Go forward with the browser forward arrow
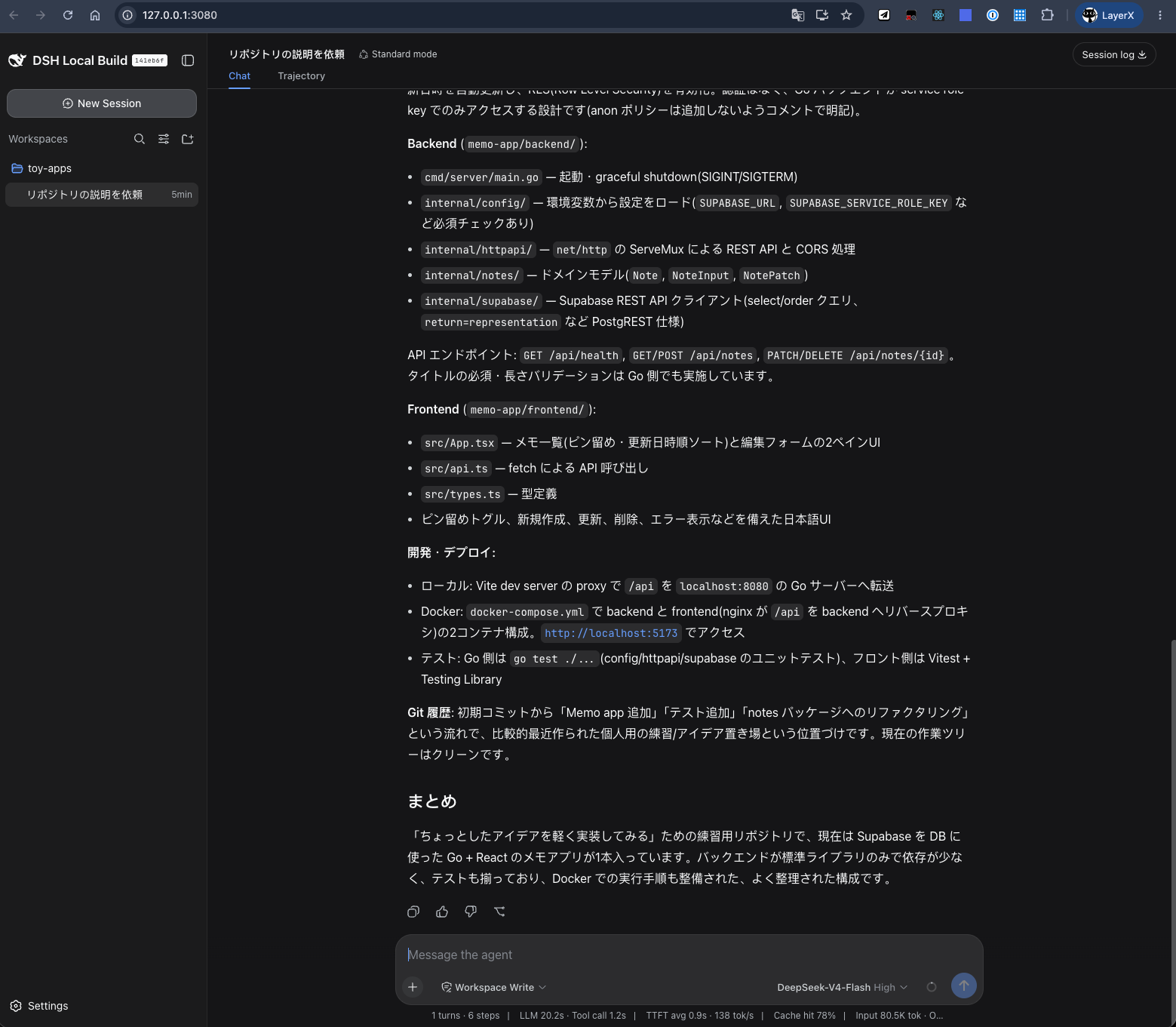The image size is (1176, 1027). click(41, 15)
